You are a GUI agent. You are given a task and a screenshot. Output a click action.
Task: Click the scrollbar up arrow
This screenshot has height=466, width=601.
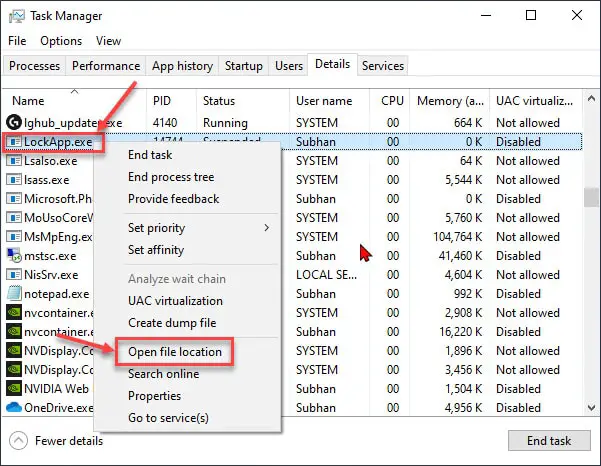(591, 98)
